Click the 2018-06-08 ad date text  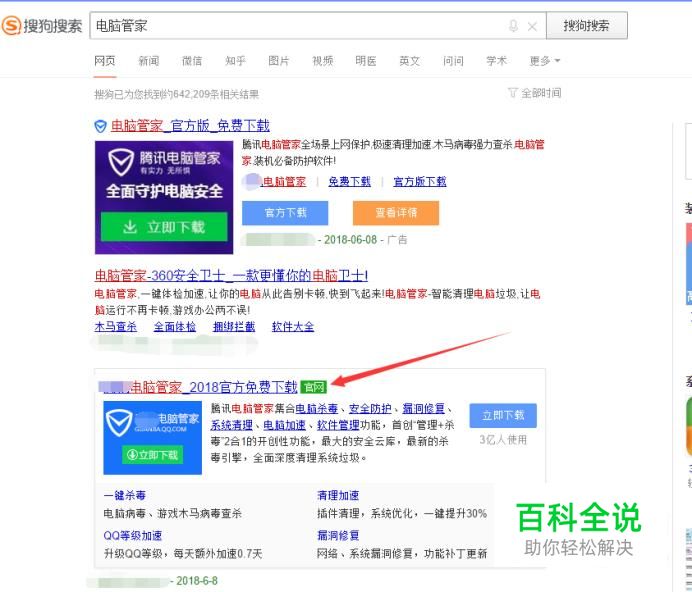[x=350, y=240]
